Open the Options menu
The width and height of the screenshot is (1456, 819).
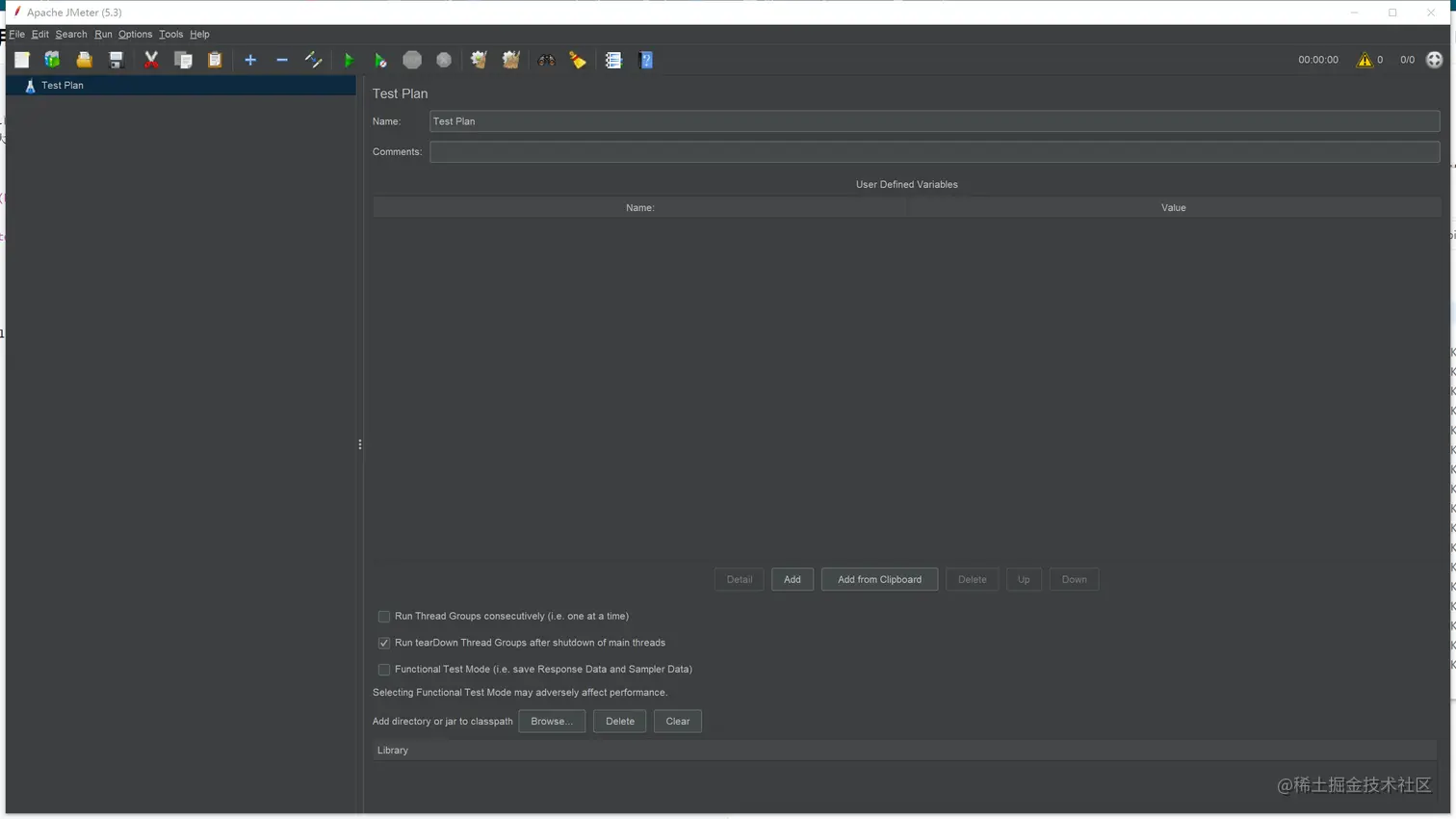135,34
